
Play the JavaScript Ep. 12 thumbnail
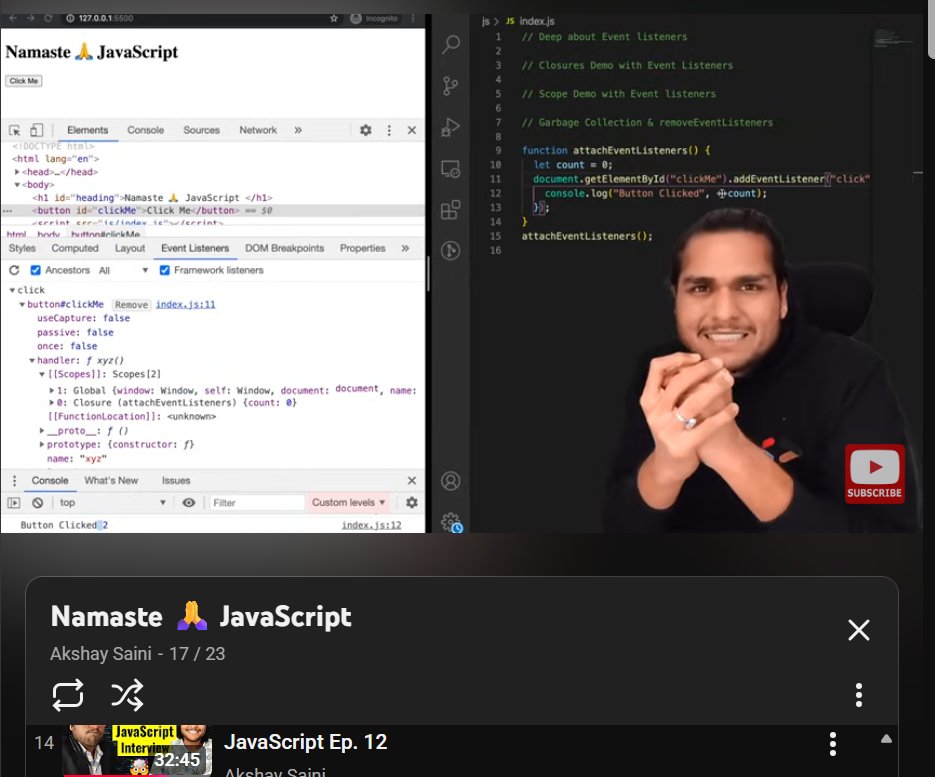pos(137,750)
